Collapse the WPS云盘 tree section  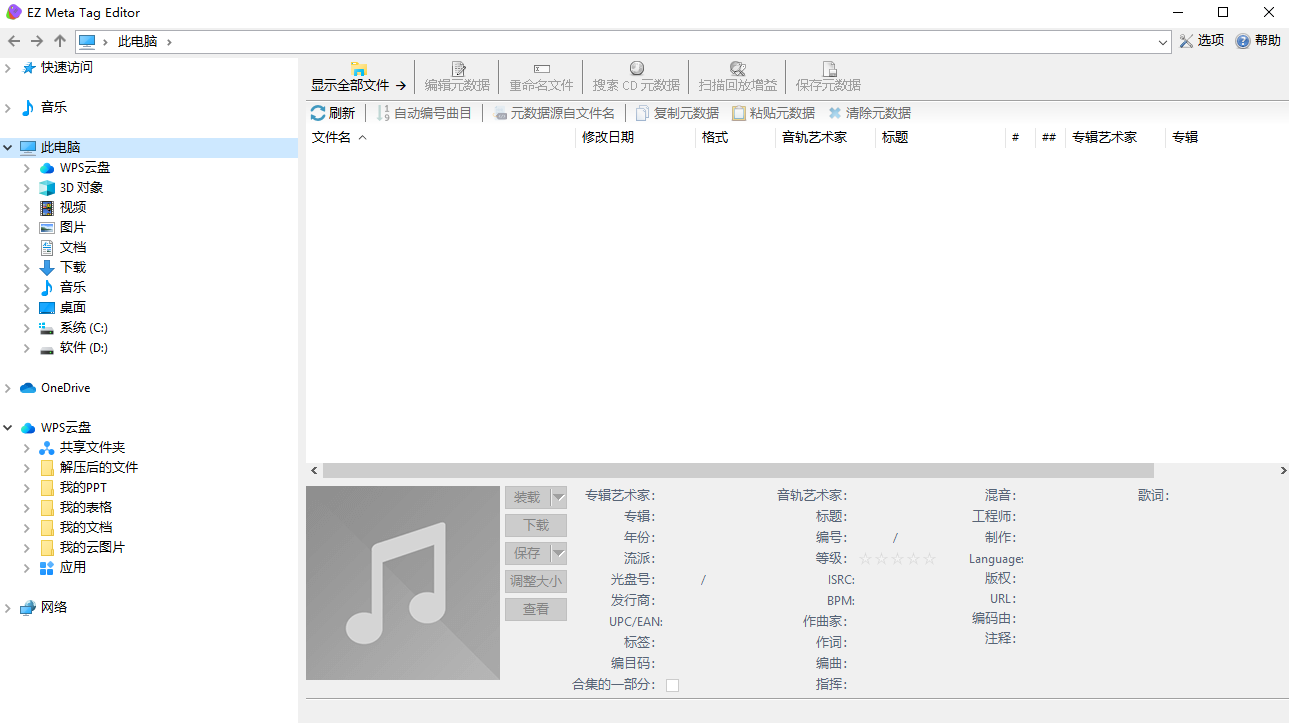point(9,427)
